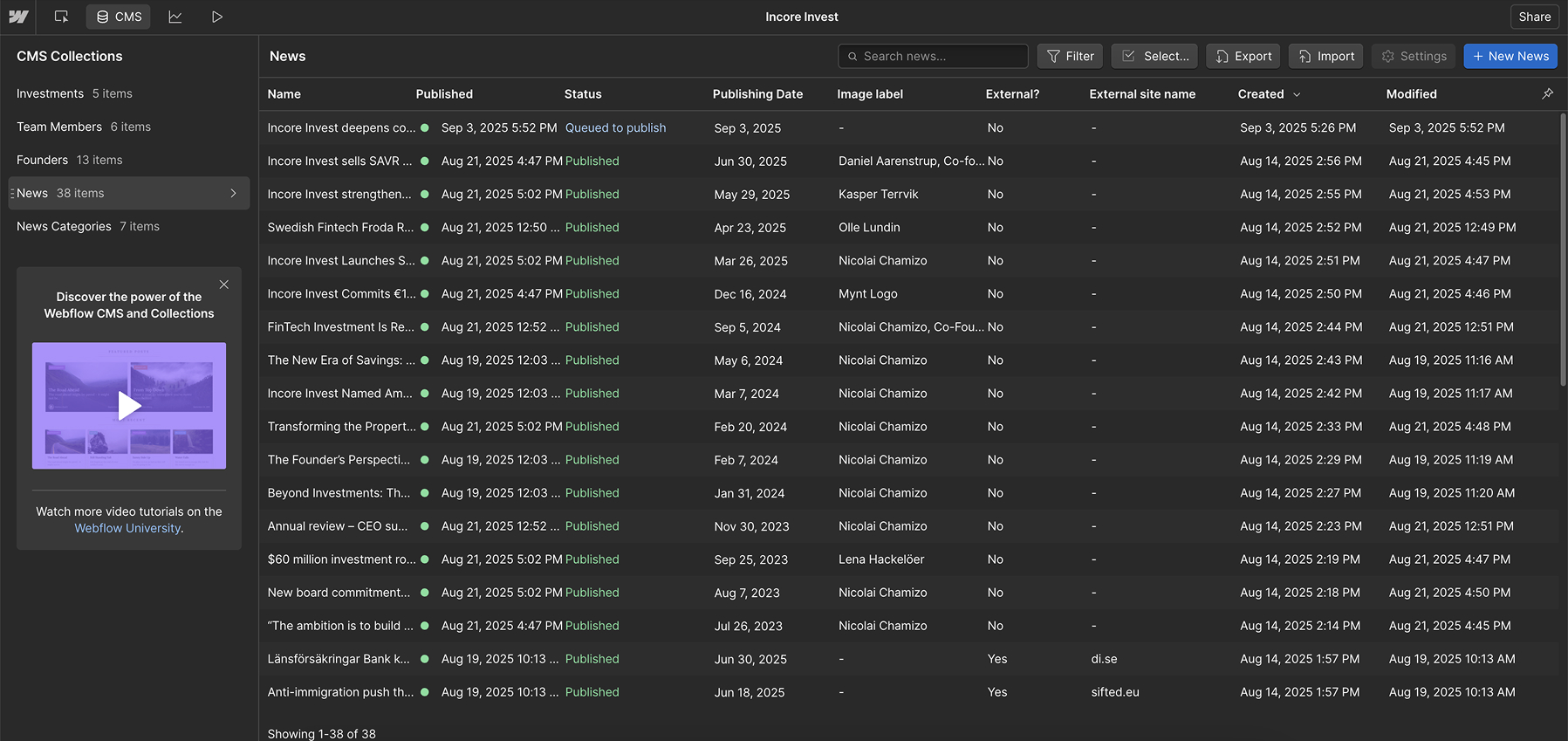Open the CMS tab

click(x=119, y=17)
